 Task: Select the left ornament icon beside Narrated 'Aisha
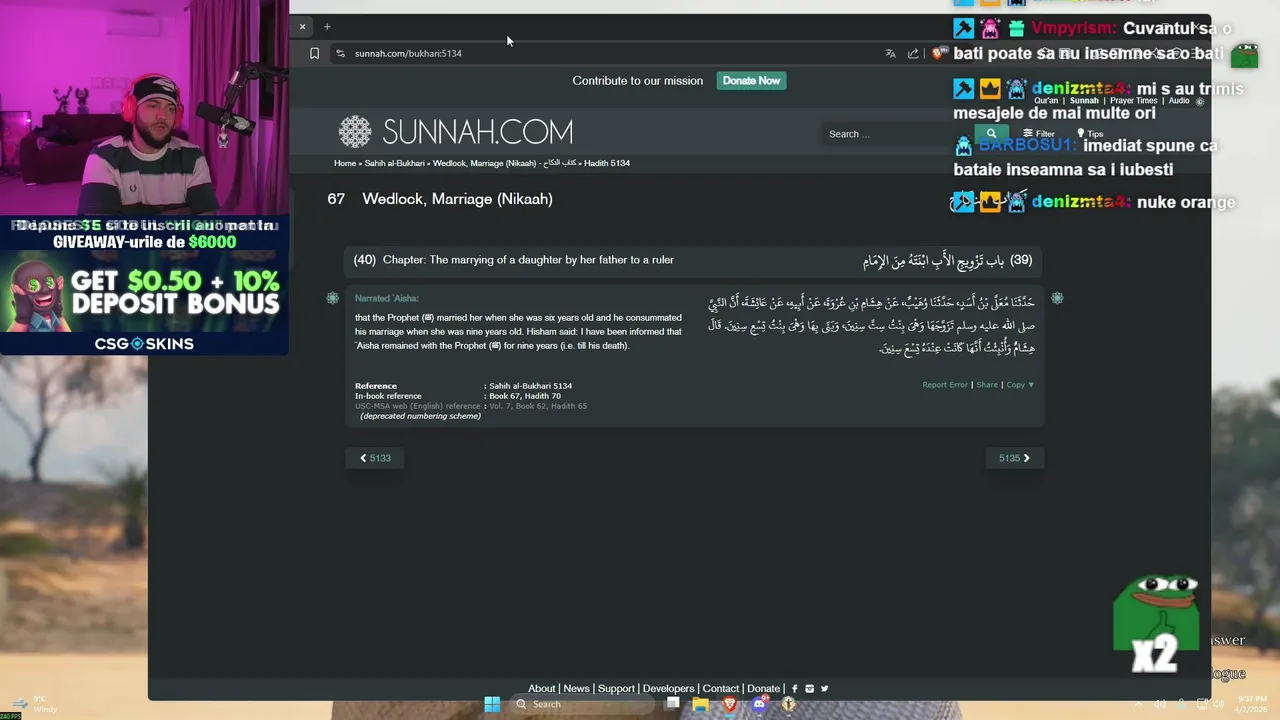[x=333, y=298]
